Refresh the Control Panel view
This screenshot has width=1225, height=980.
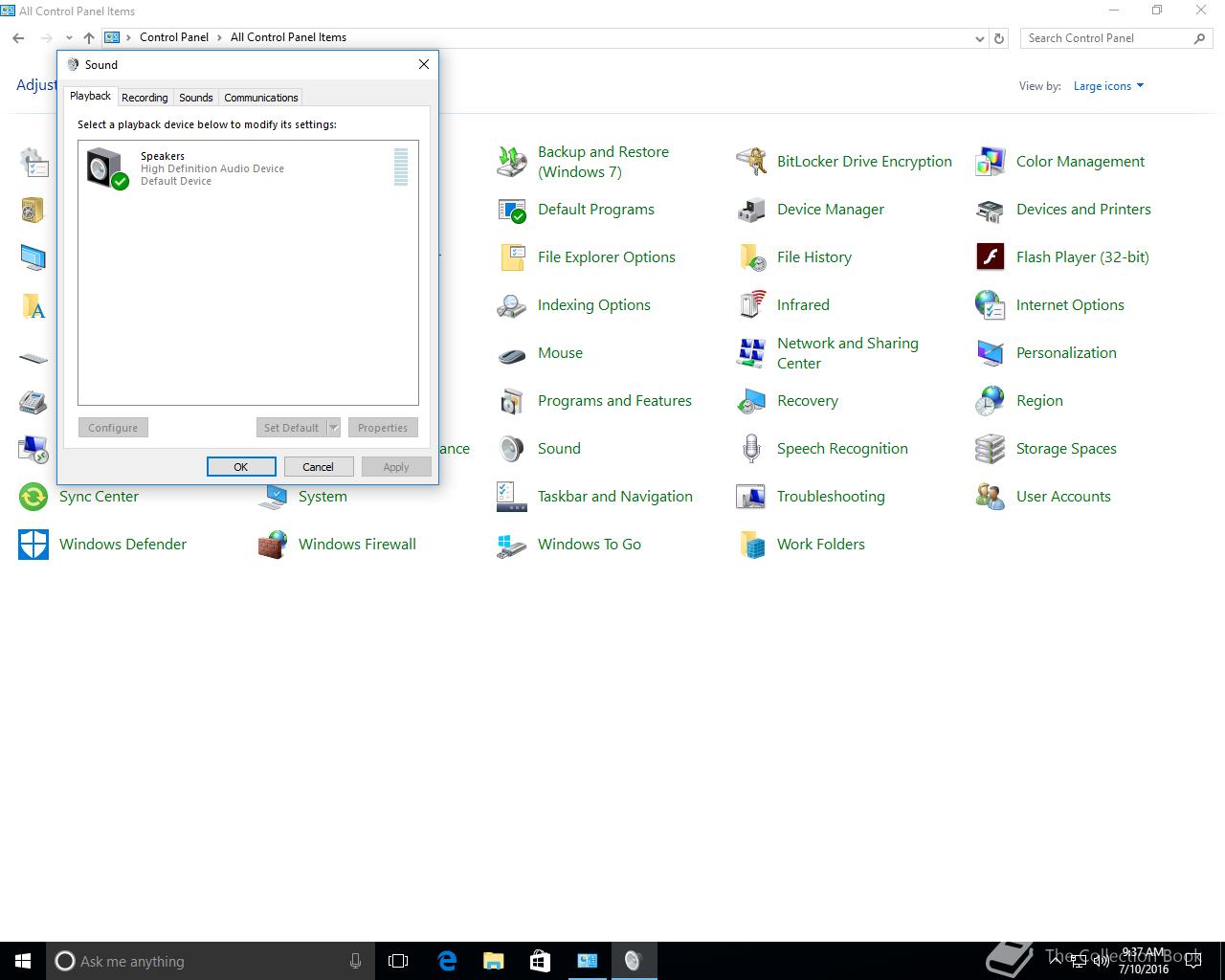(x=999, y=38)
